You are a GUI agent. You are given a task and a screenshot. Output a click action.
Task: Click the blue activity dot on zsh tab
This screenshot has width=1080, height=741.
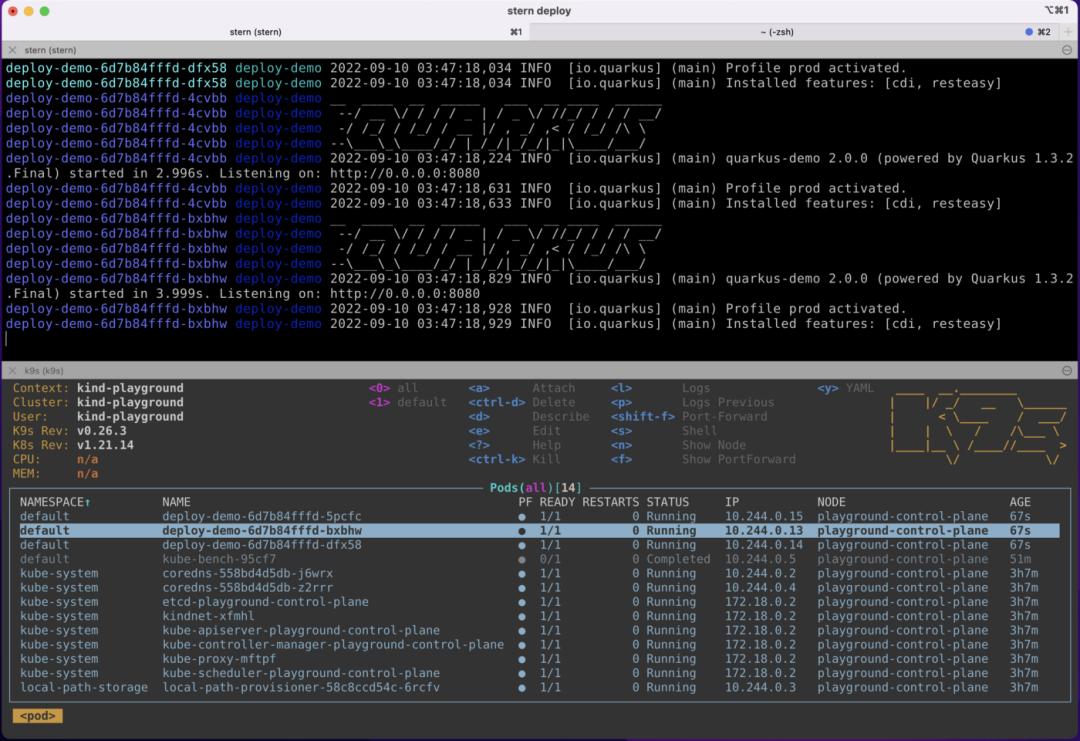click(x=1029, y=32)
